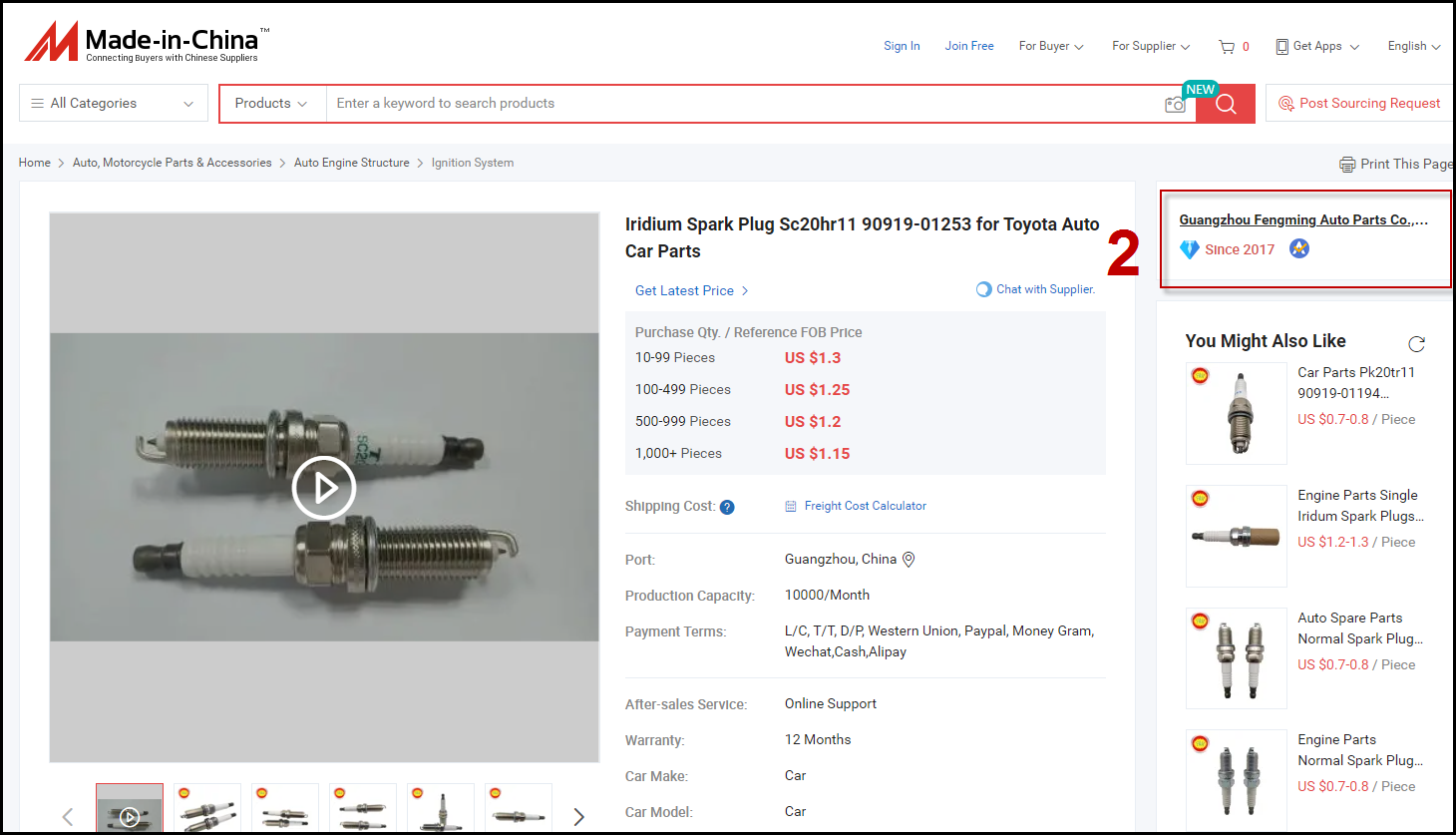The width and height of the screenshot is (1456, 835).
Task: Show next product thumbnails with right arrow
Action: tap(578, 817)
